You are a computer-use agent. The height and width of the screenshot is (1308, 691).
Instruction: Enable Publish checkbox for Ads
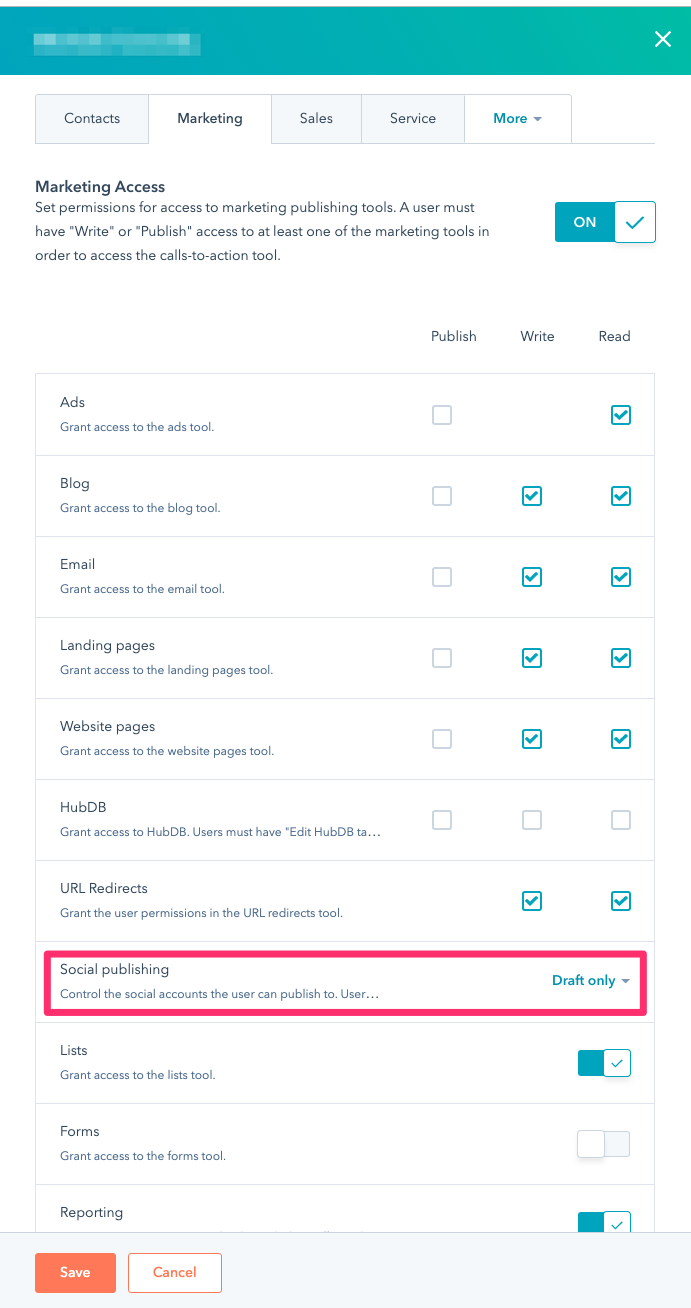click(x=442, y=415)
